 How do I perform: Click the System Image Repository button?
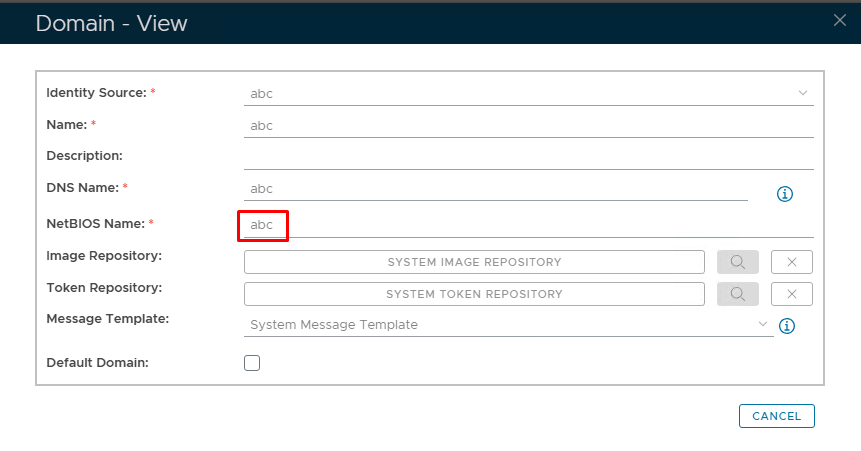point(474,262)
